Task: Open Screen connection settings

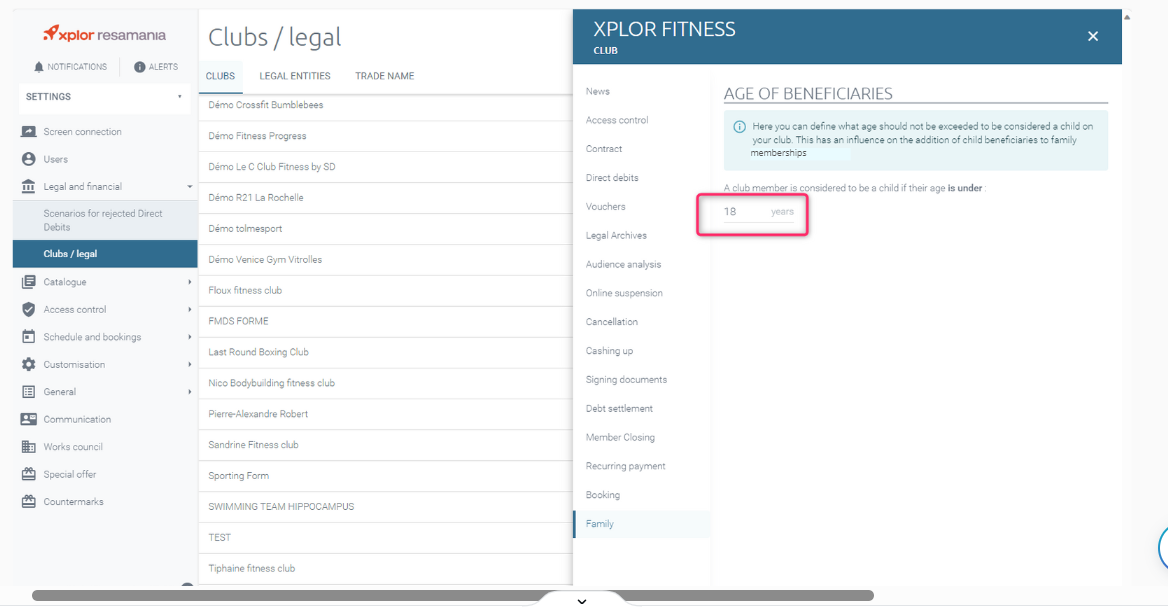Action: click(82, 132)
